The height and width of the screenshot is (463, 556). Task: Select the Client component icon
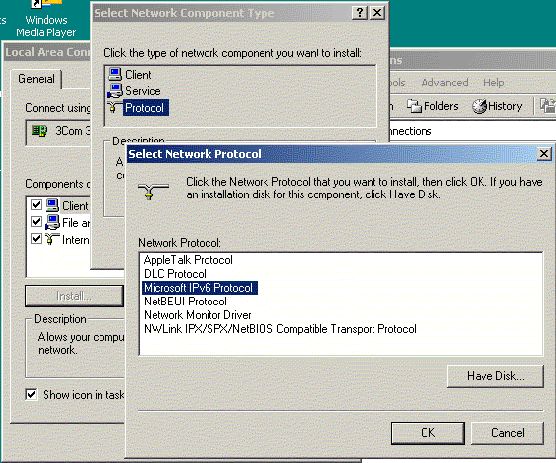115,74
